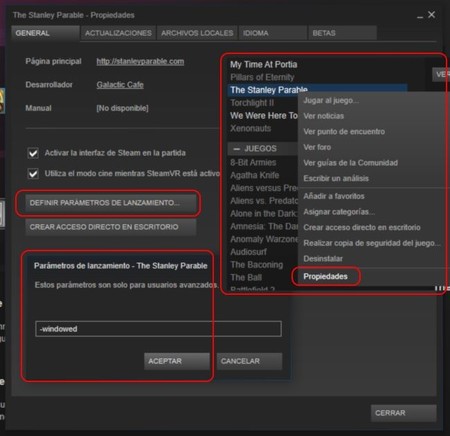
Task: Switch to the GENERAL tab
Action: point(45,33)
